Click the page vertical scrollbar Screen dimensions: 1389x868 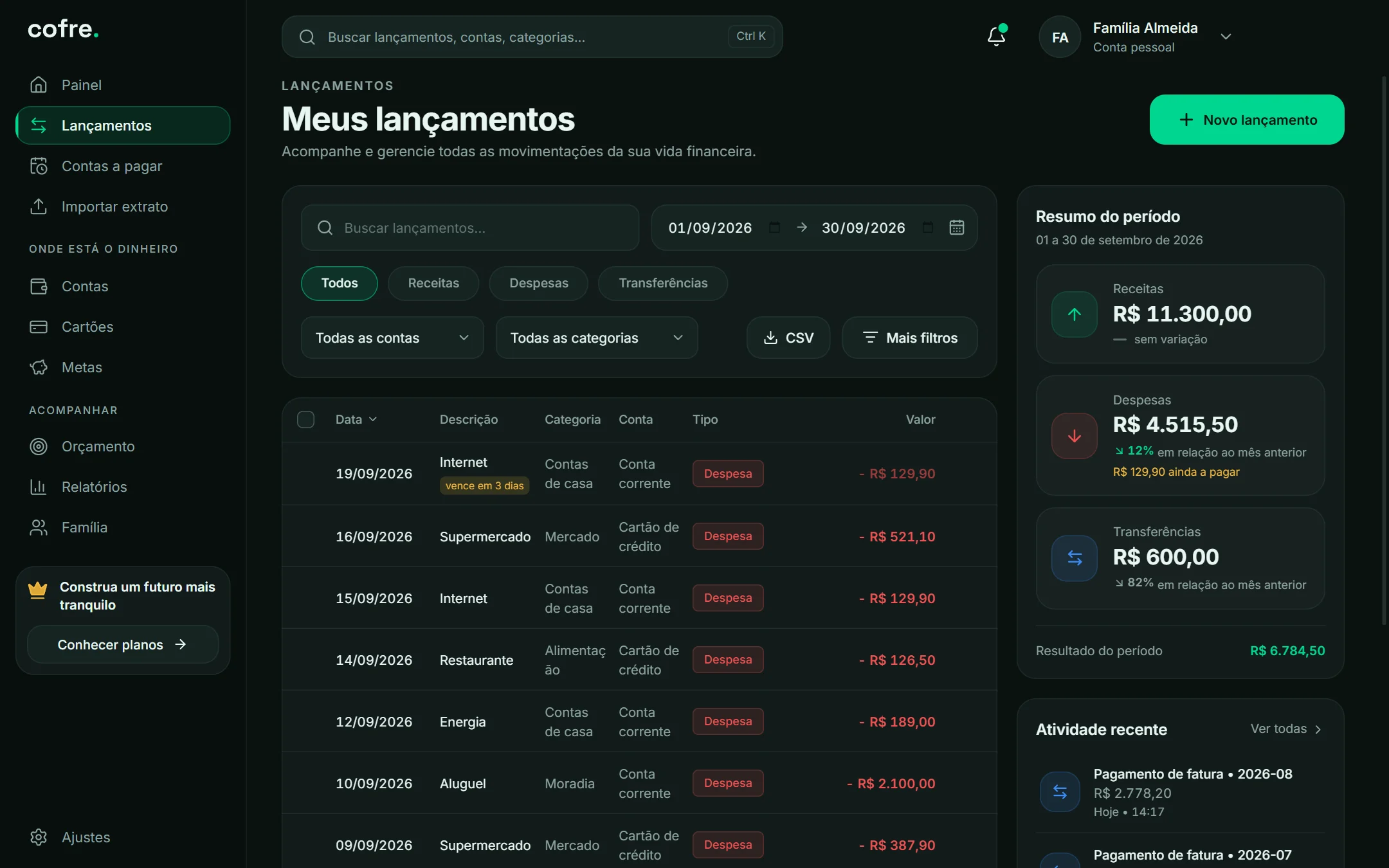[1384, 350]
